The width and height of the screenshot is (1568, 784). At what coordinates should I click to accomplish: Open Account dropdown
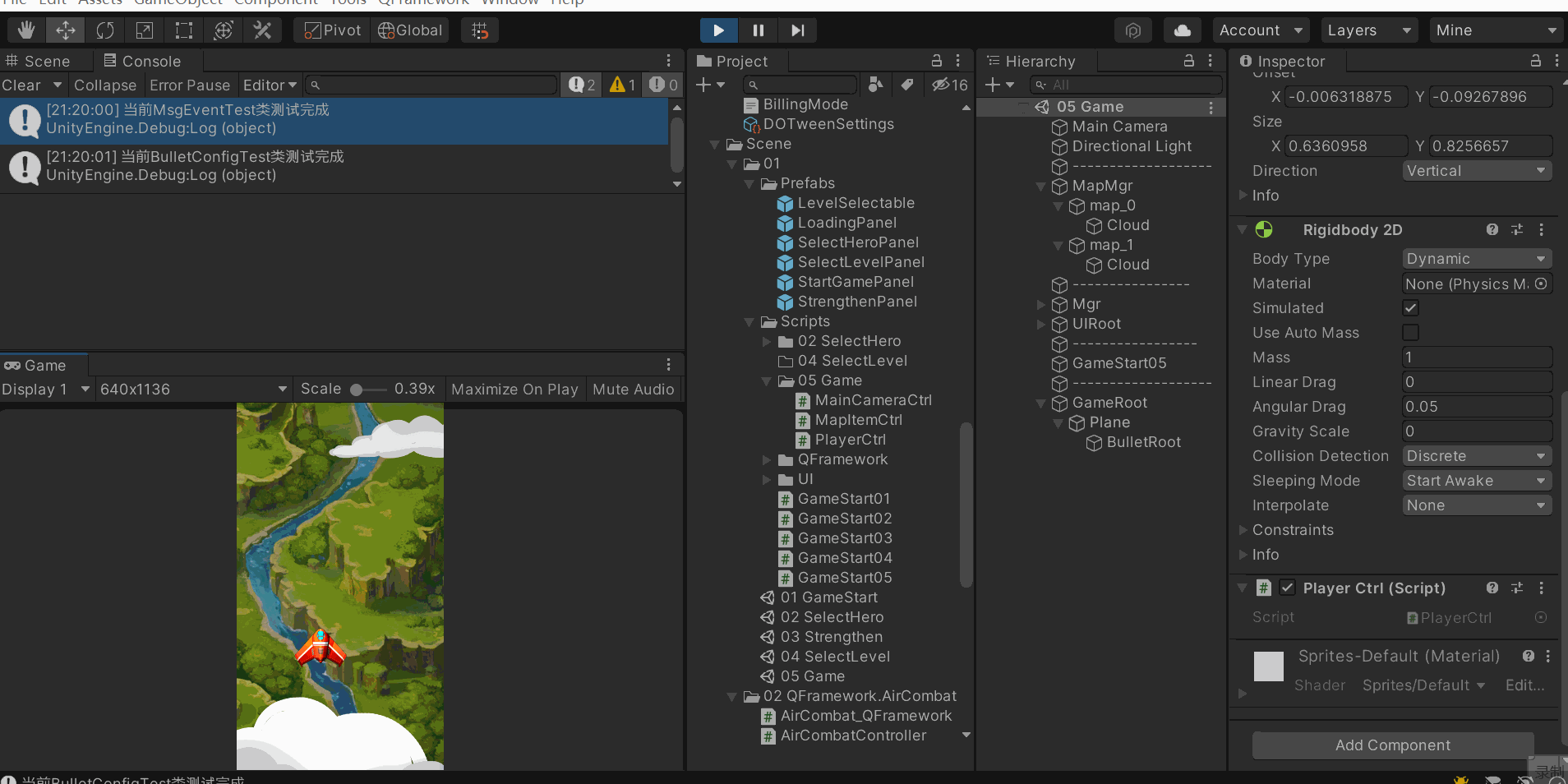coord(1261,30)
